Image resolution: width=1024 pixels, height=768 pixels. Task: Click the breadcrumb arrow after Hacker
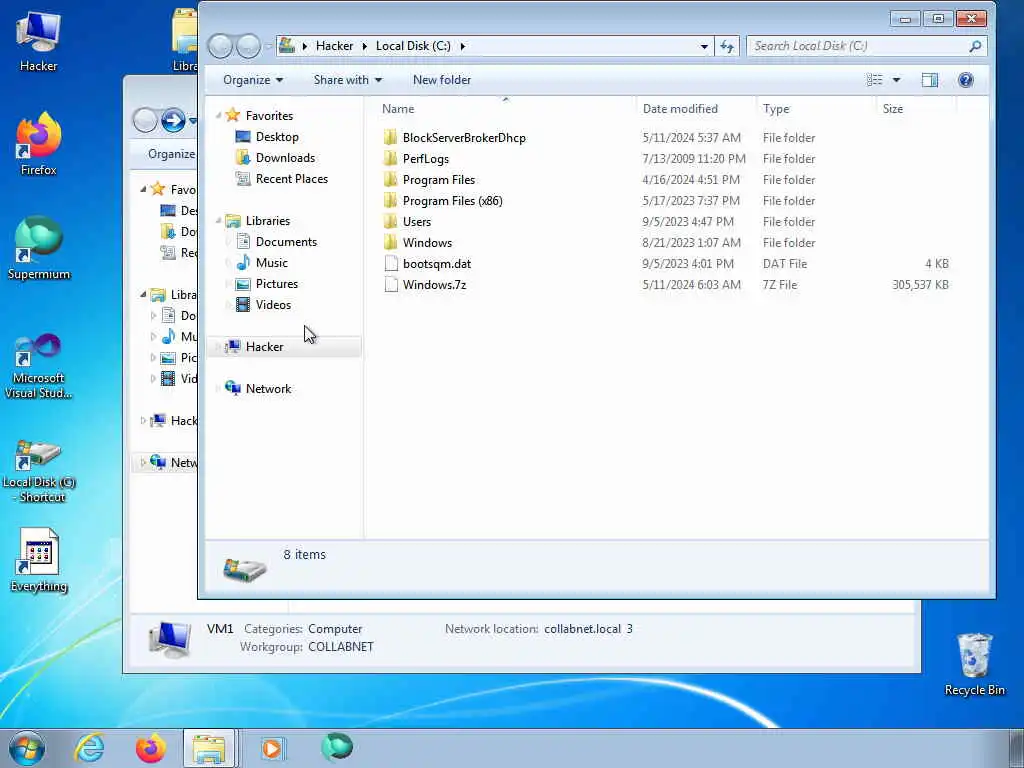click(364, 46)
